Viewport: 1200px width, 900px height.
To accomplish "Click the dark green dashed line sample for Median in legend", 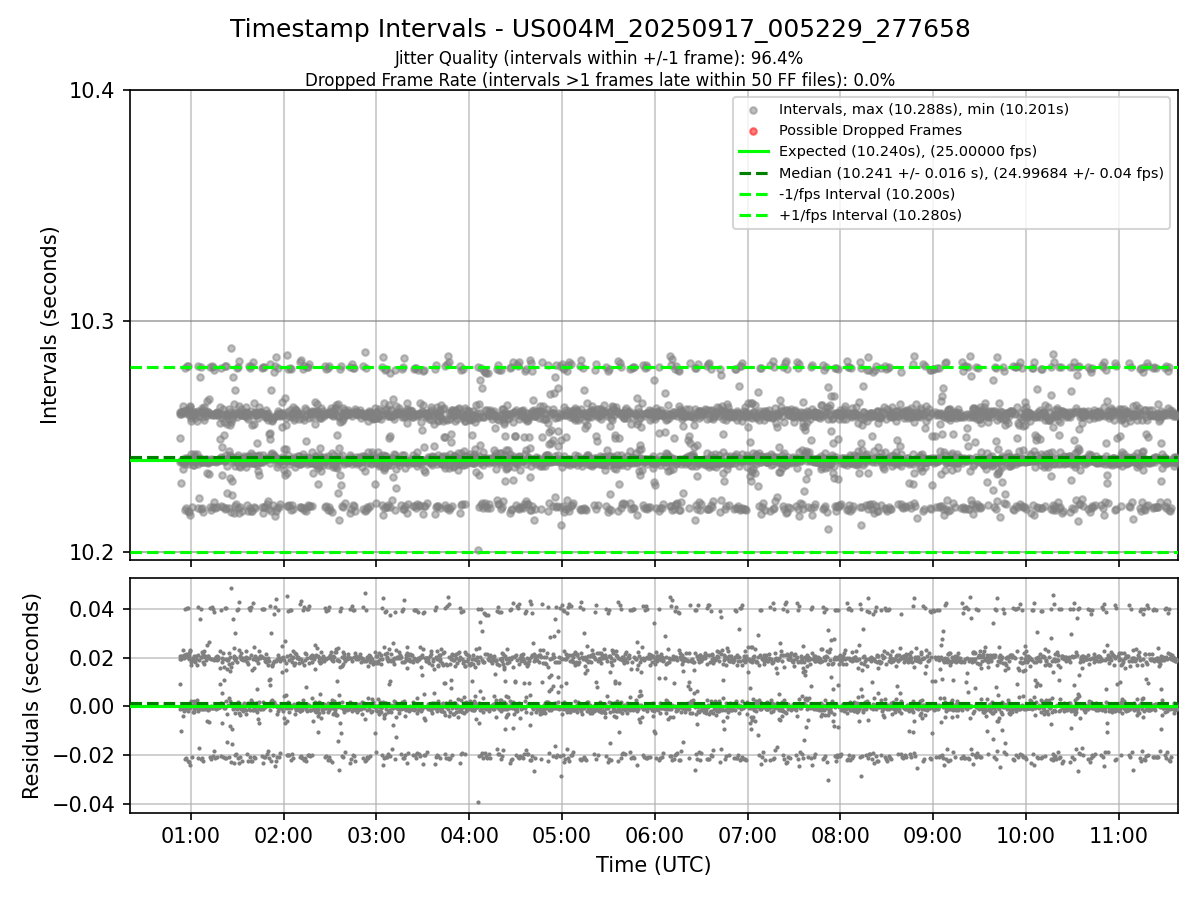I will [754, 172].
